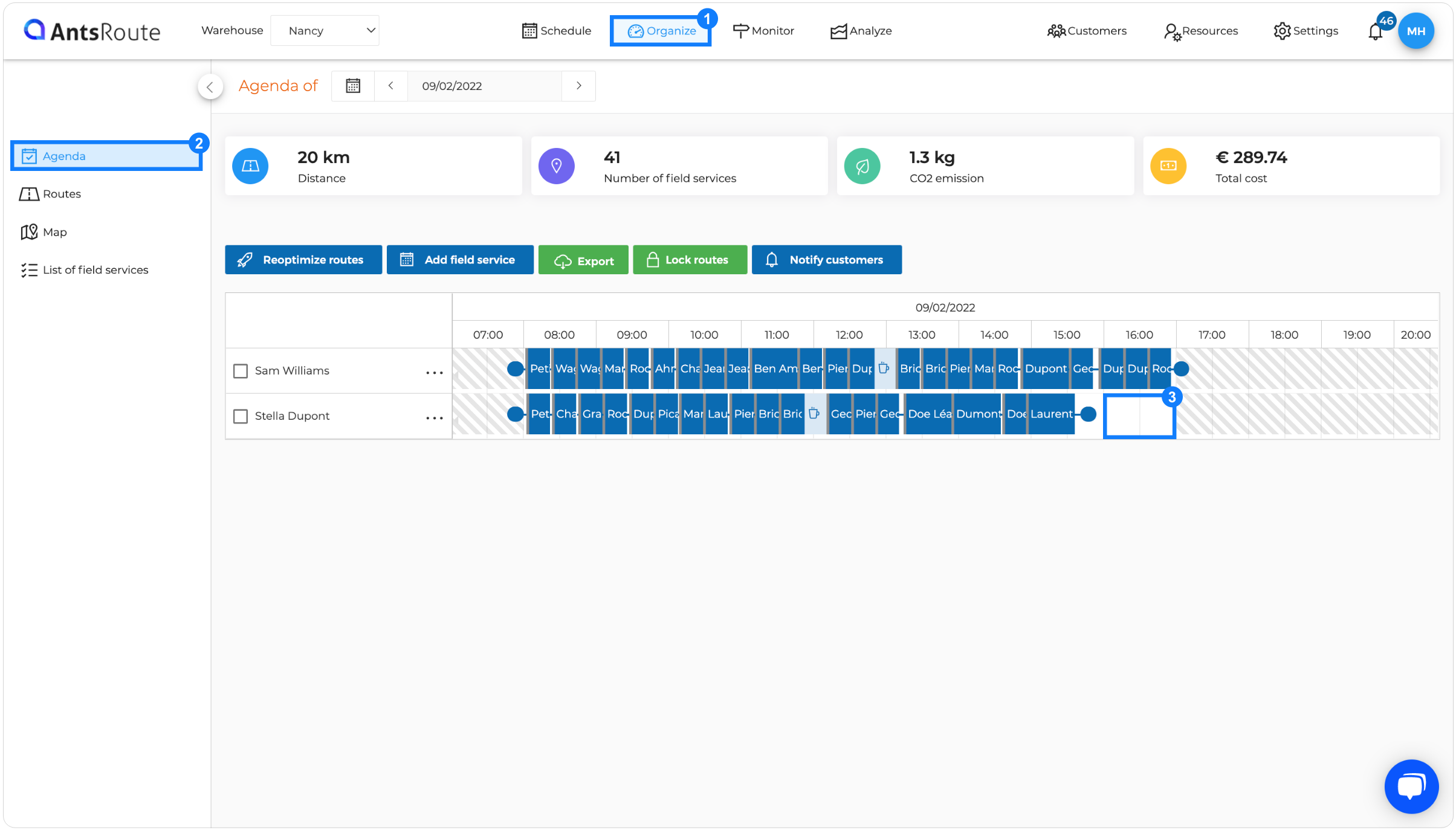The height and width of the screenshot is (830, 1456).
Task: Click the 17:00 time column header
Action: pos(1211,335)
